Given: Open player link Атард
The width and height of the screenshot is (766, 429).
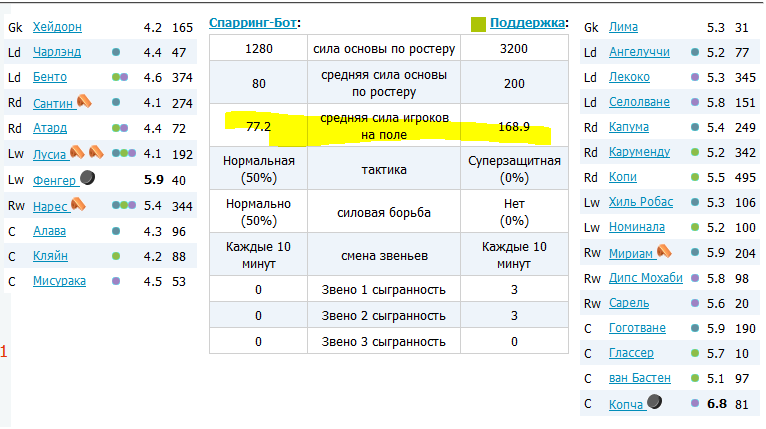Looking at the screenshot, I should [x=50, y=128].
